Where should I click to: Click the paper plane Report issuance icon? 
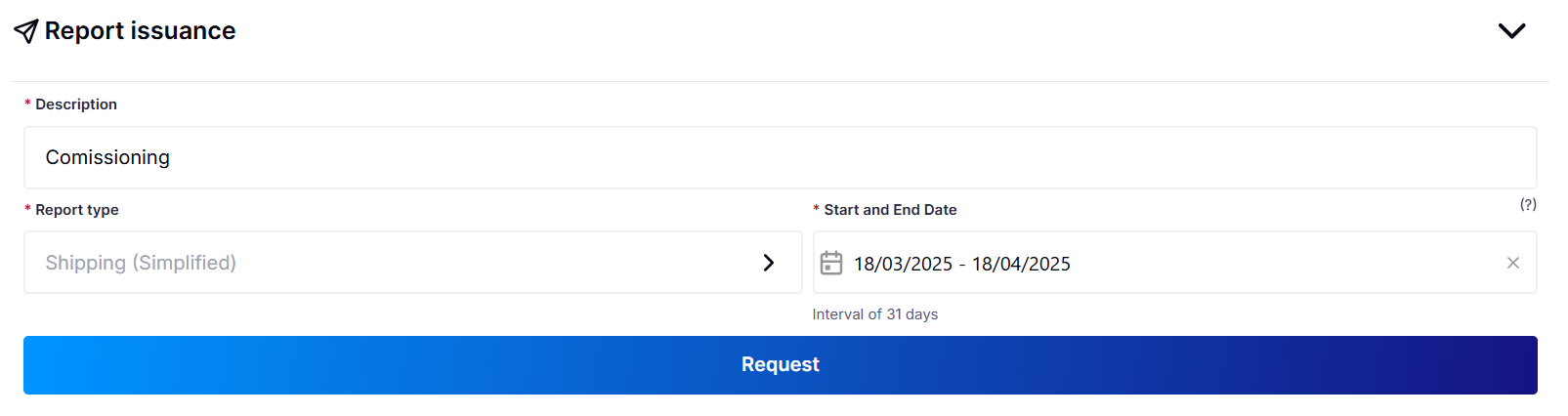(x=26, y=31)
